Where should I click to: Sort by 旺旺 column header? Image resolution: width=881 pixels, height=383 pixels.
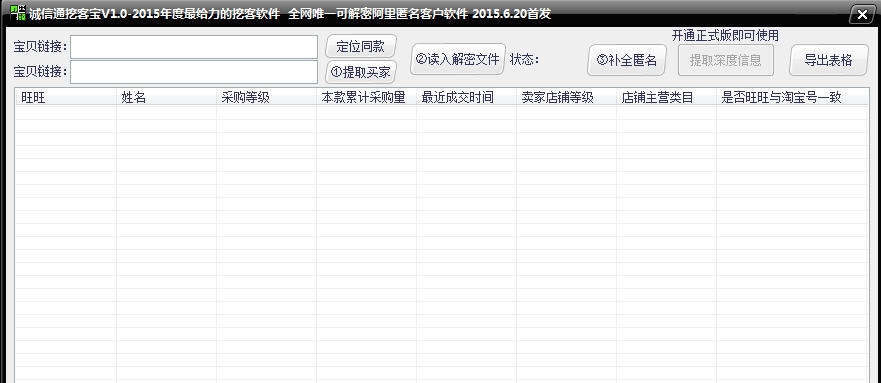66,97
